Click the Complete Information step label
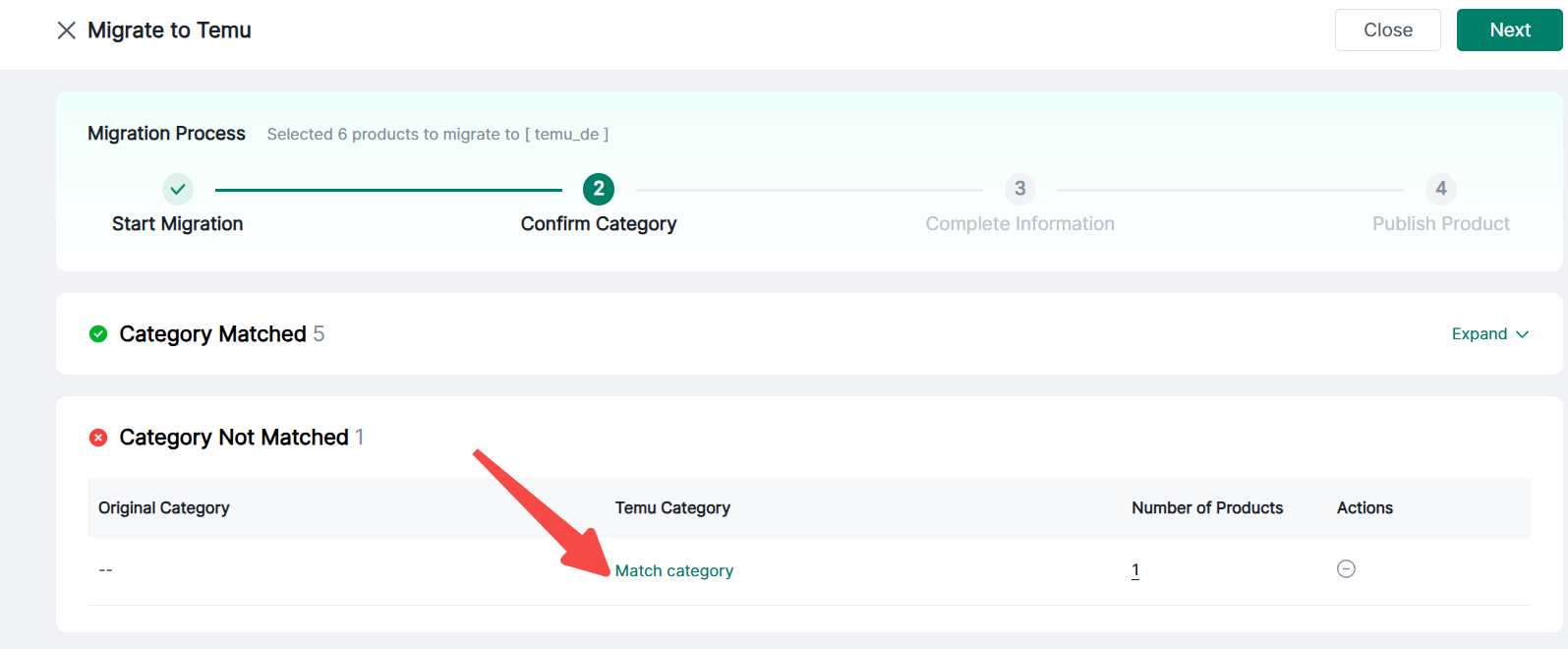Viewport: 1568px width, 649px height. pyautogui.click(x=1019, y=224)
